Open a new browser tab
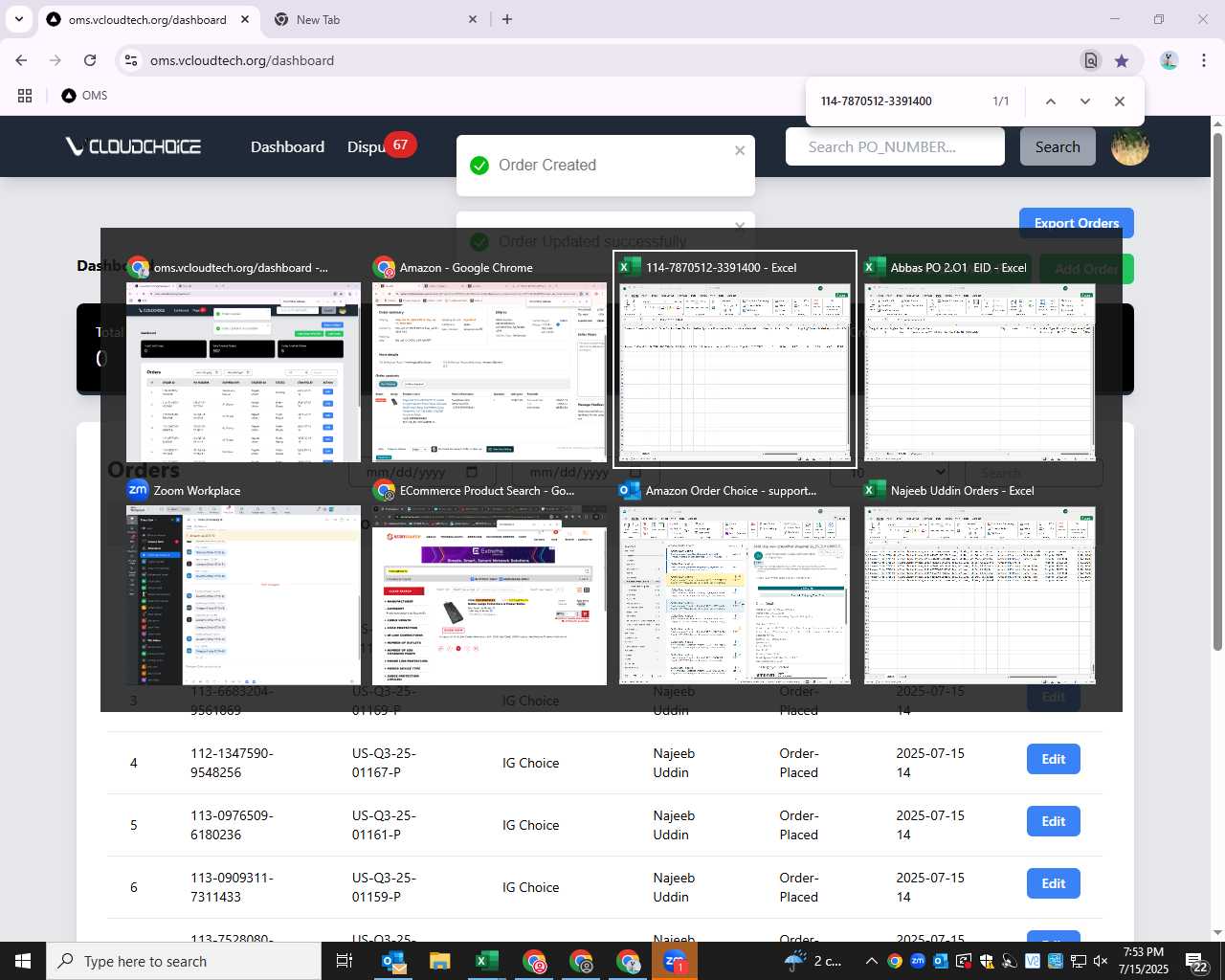 point(507,19)
